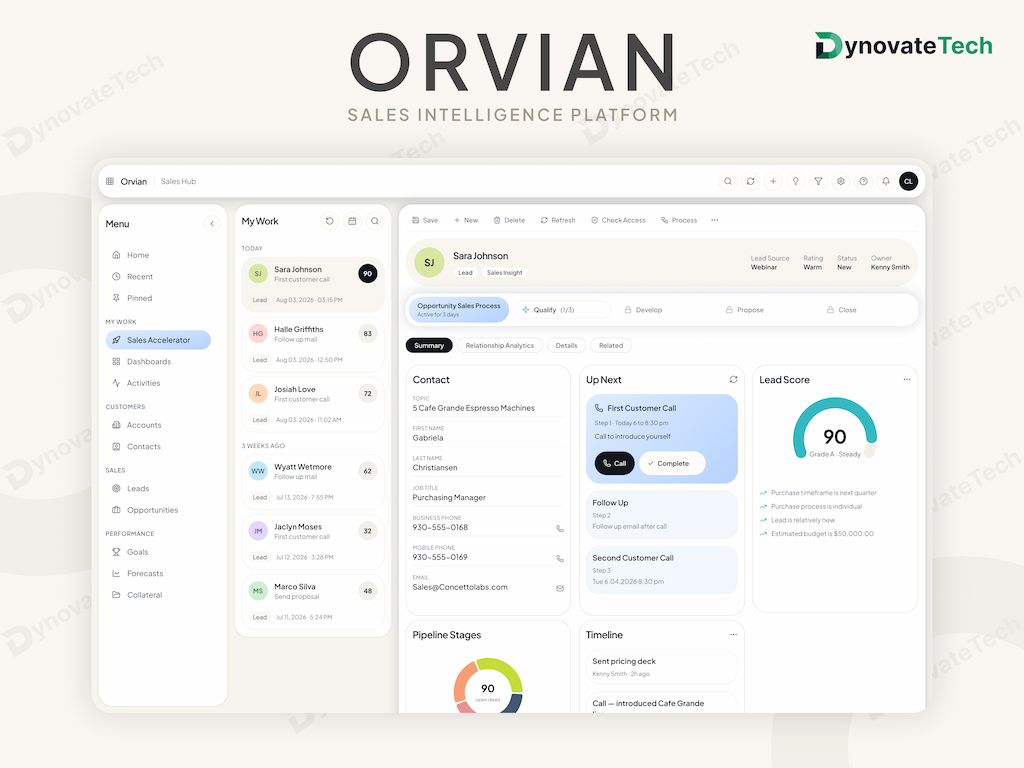This screenshot has width=1024, height=768.
Task: Open Recent in the menu
Action: pos(158,277)
